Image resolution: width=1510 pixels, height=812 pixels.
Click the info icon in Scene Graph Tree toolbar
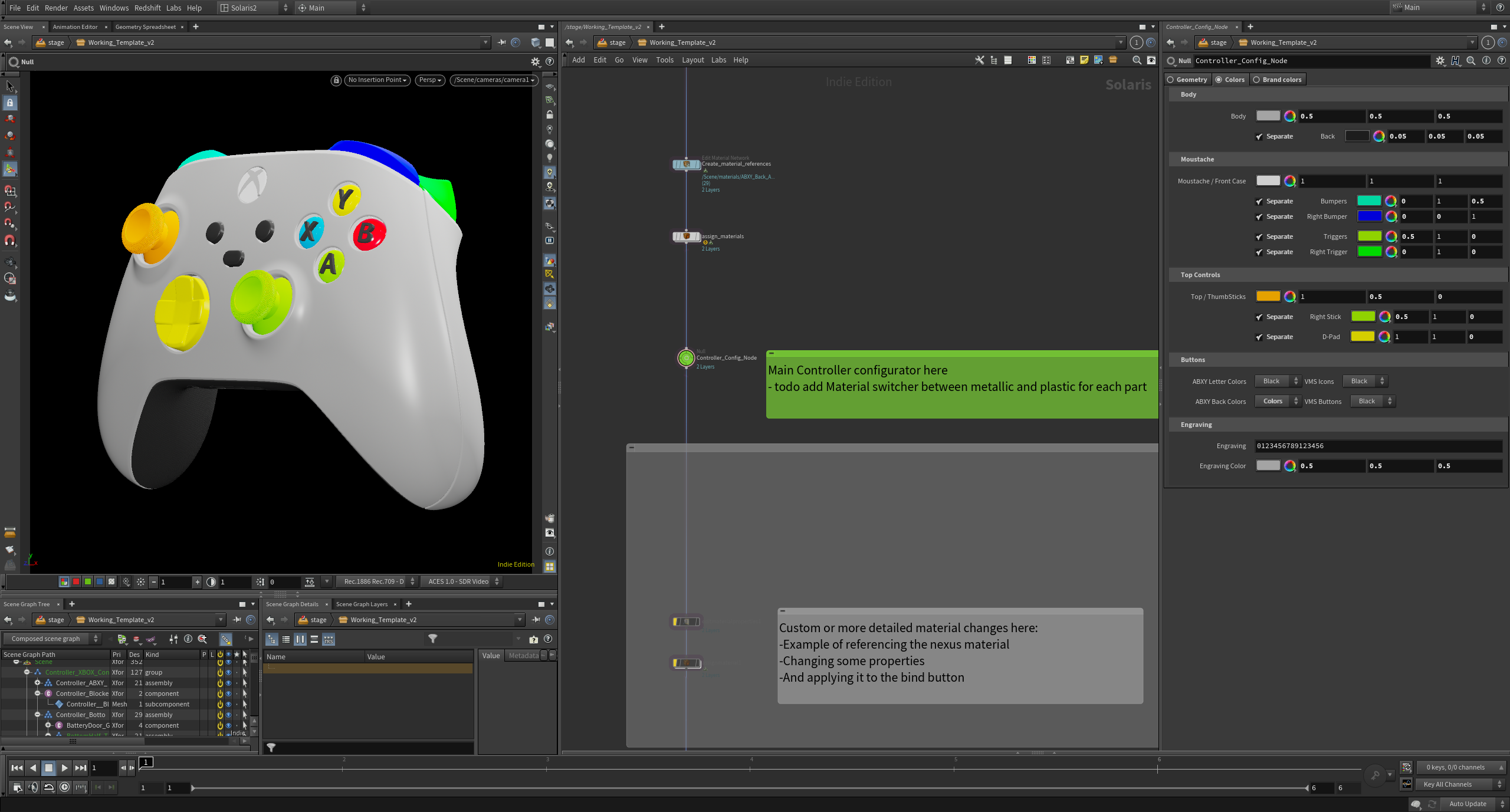pyautogui.click(x=188, y=639)
